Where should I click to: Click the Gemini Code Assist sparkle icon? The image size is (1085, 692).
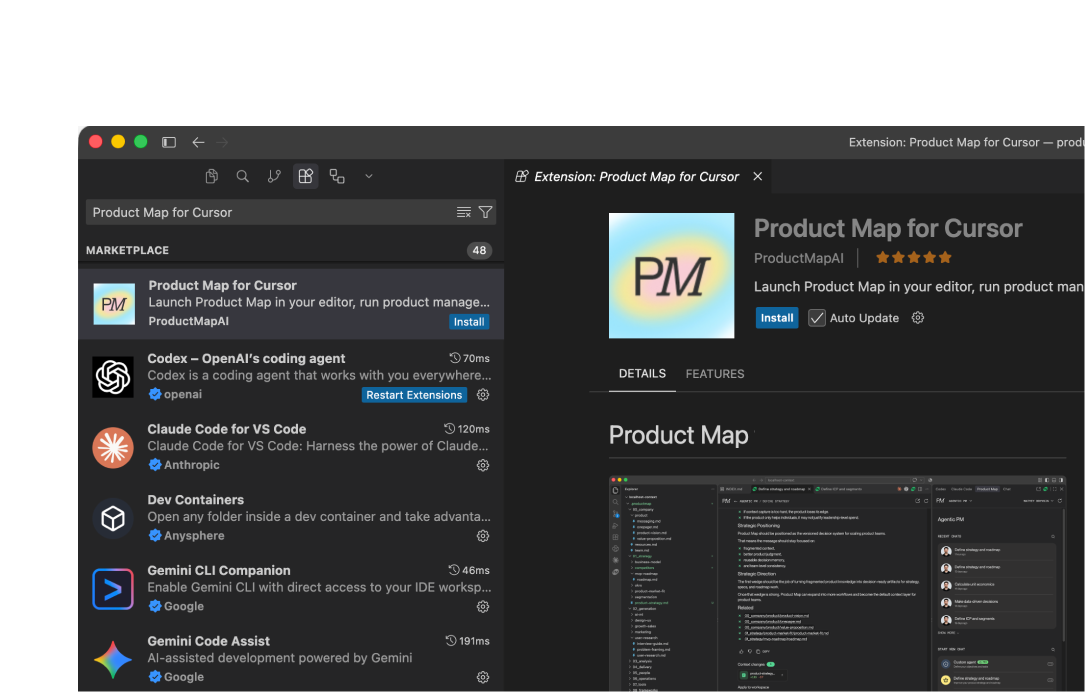pos(113,659)
